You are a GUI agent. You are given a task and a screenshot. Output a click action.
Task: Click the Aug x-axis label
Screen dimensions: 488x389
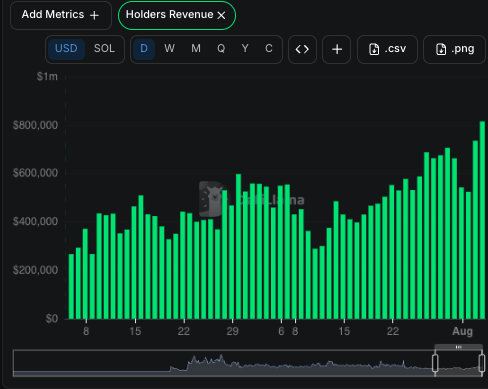pyautogui.click(x=462, y=331)
